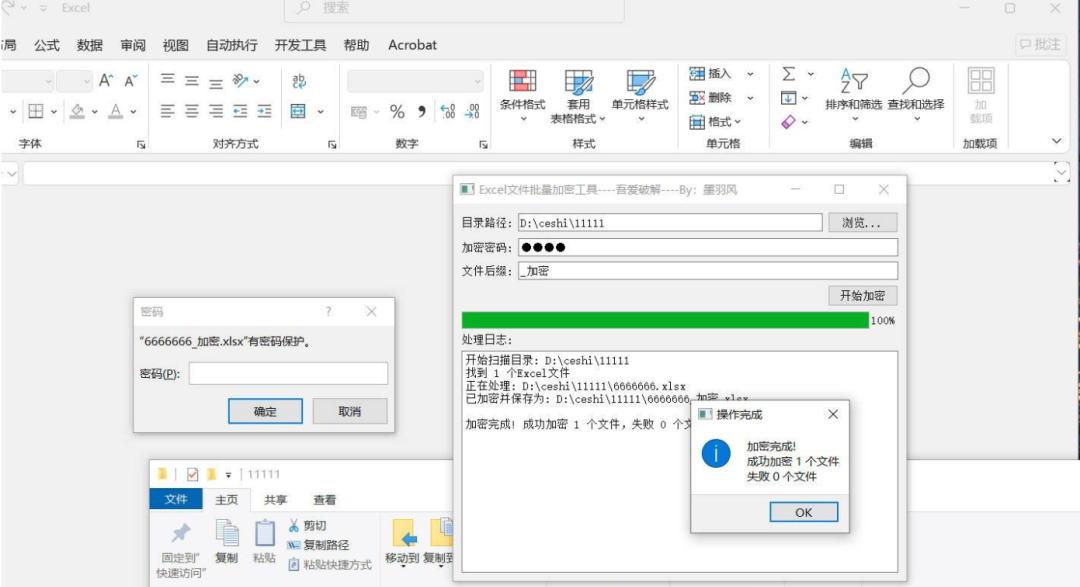Click the 文件后缀 suffix field

tap(708, 271)
